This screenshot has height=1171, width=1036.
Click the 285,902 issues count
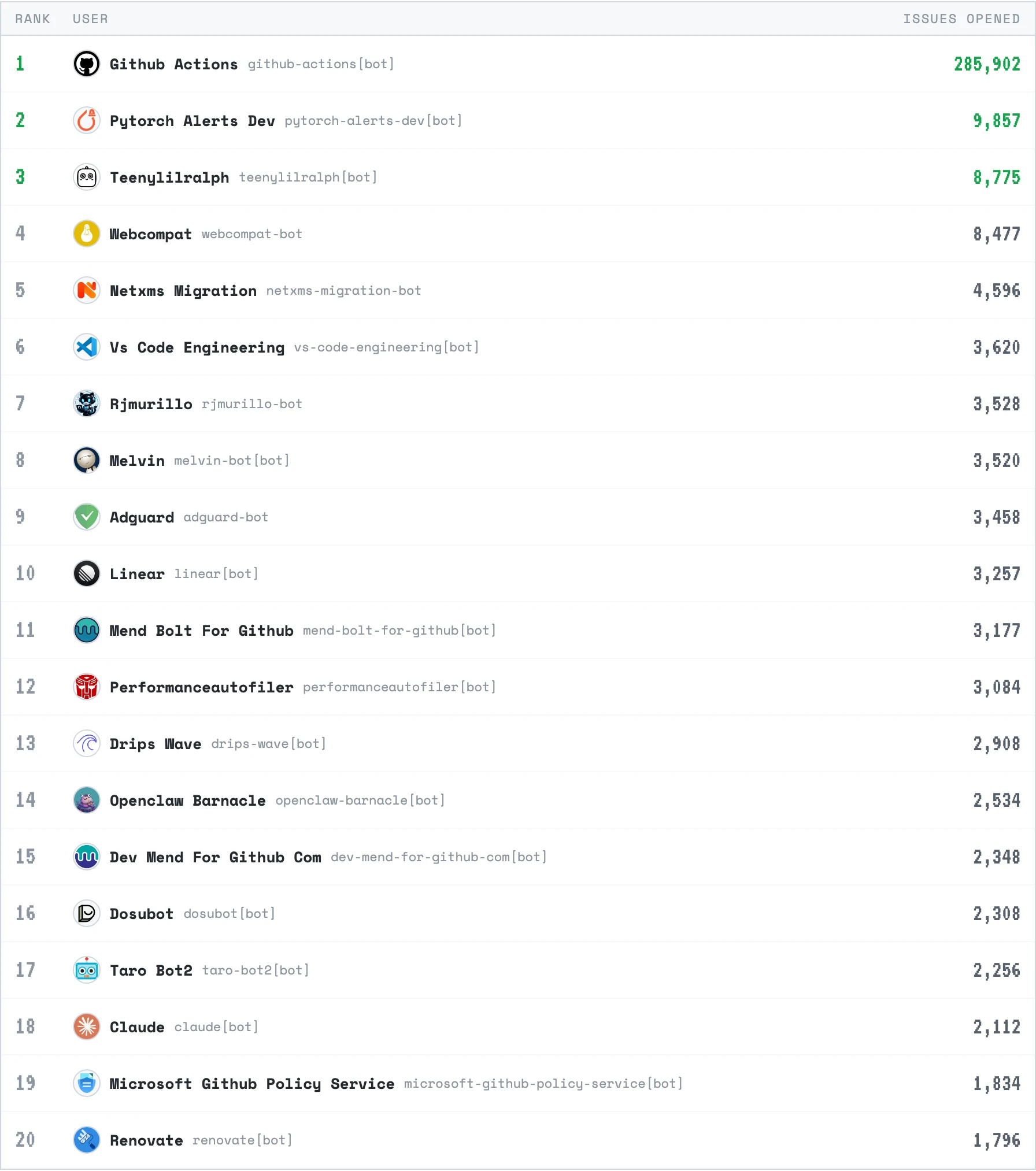click(x=987, y=64)
